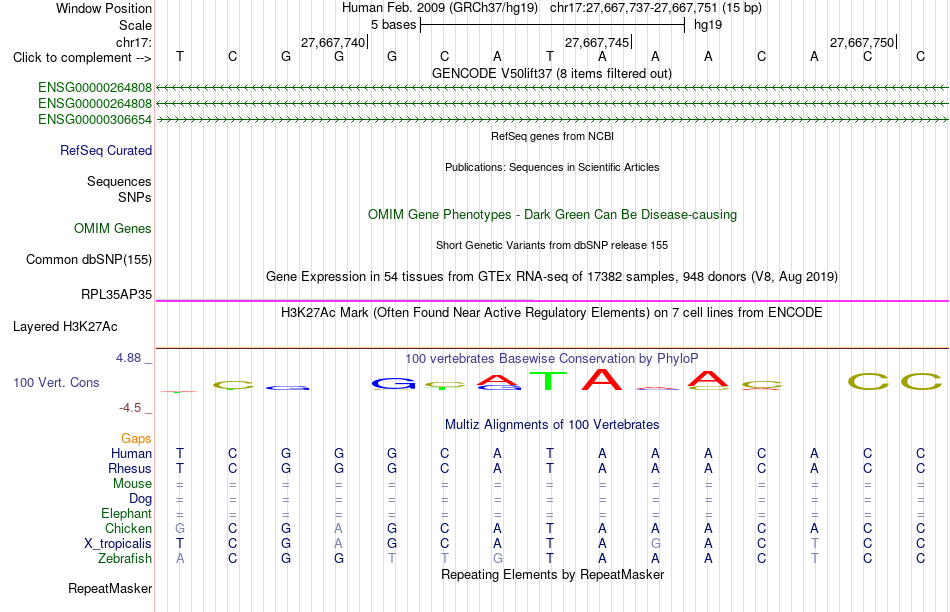Click the -4.5 PhyloP lower scale value
Image resolution: width=950 pixels, height=612 pixels.
[130, 408]
